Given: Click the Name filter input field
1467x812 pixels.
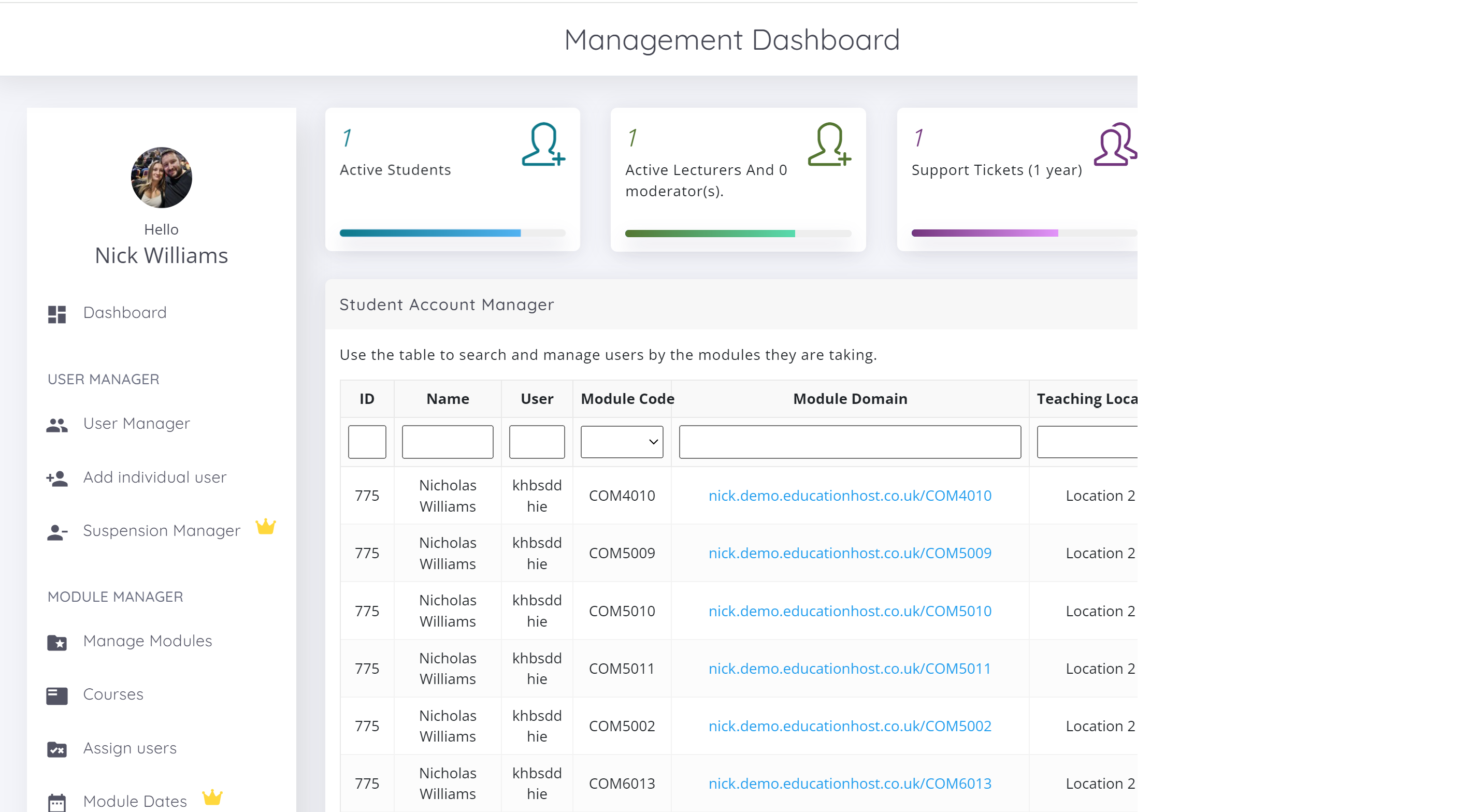Looking at the screenshot, I should tap(447, 442).
